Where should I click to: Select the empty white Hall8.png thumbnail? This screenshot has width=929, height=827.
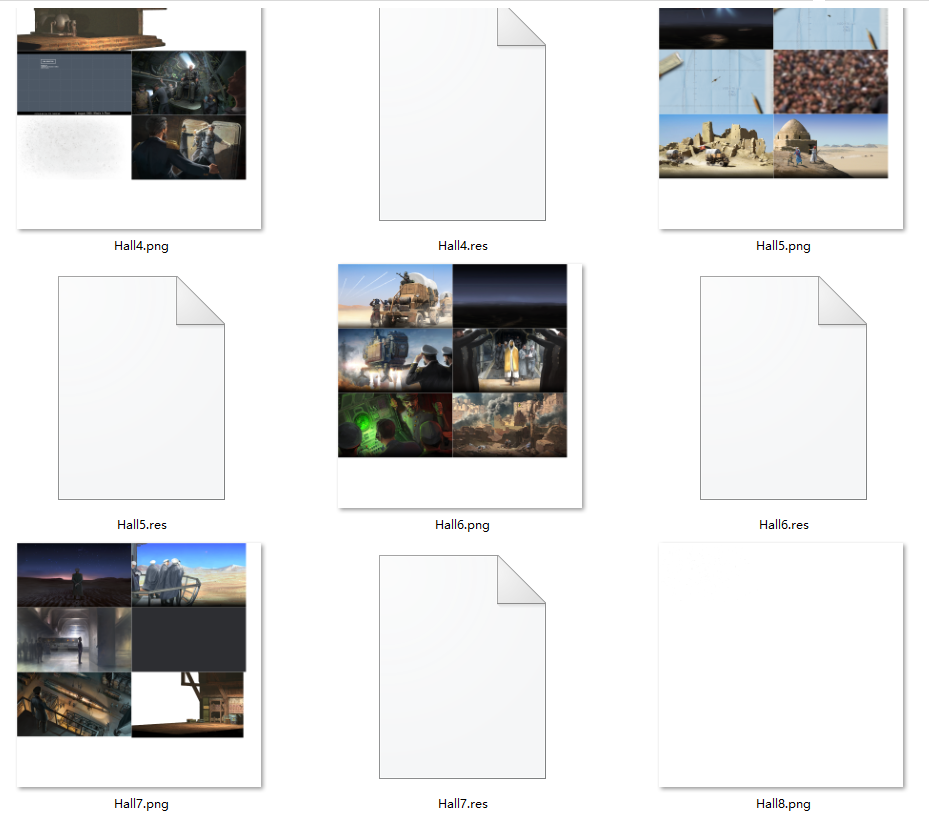coord(781,665)
